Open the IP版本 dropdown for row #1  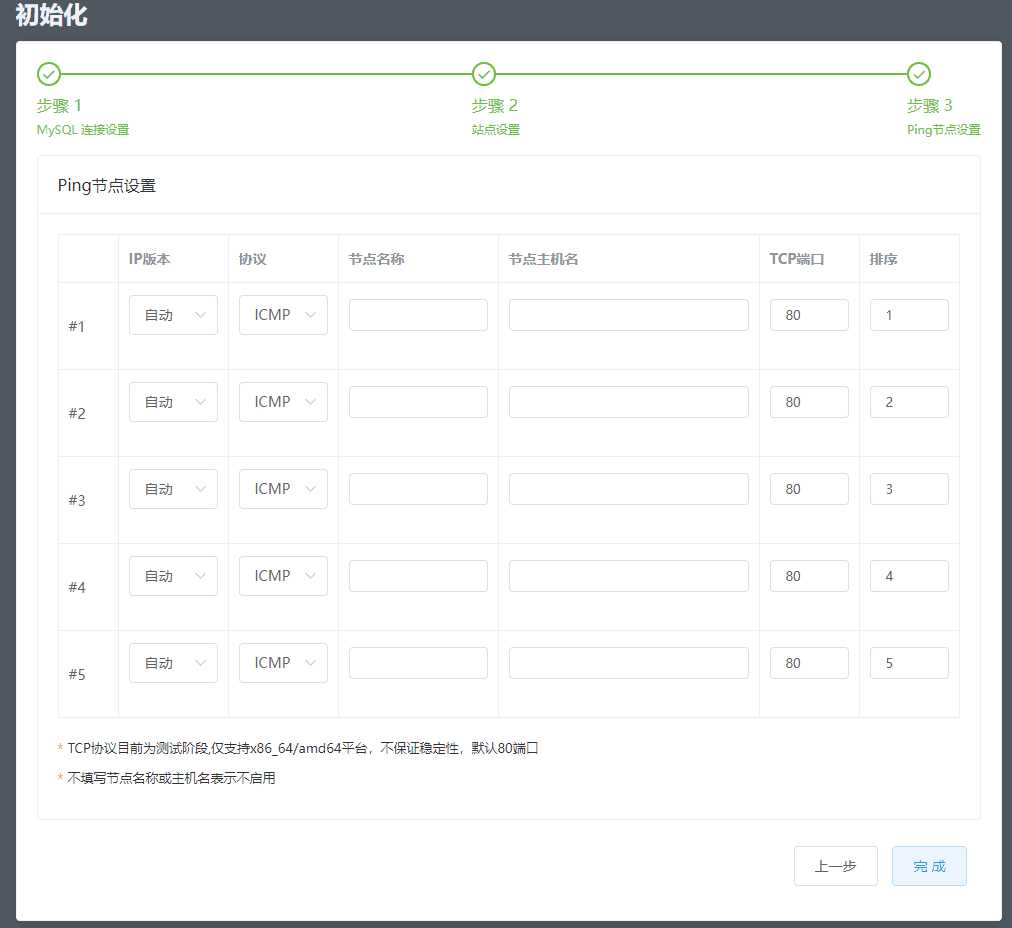173,315
